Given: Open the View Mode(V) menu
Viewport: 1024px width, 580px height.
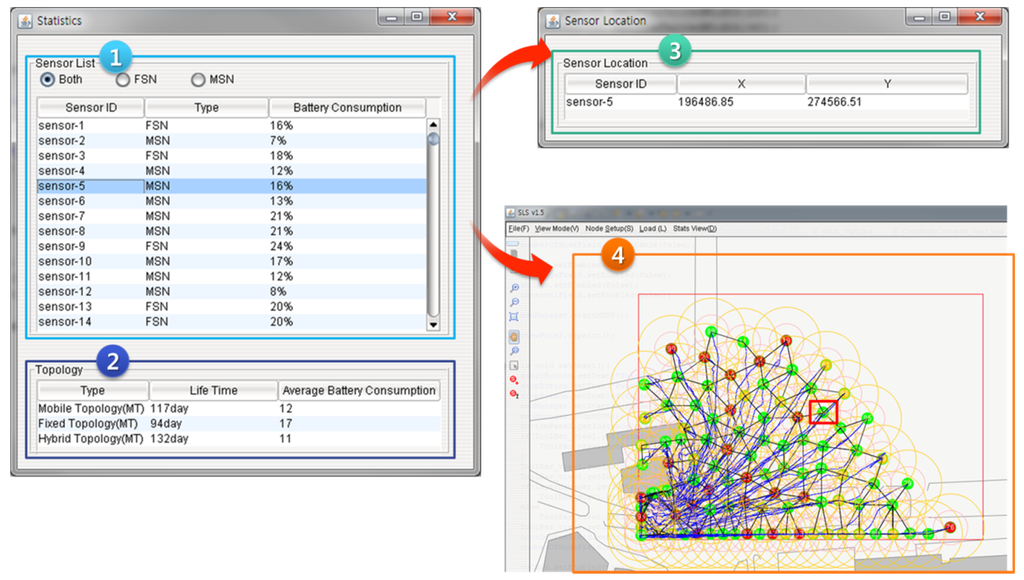Looking at the screenshot, I should click(557, 229).
